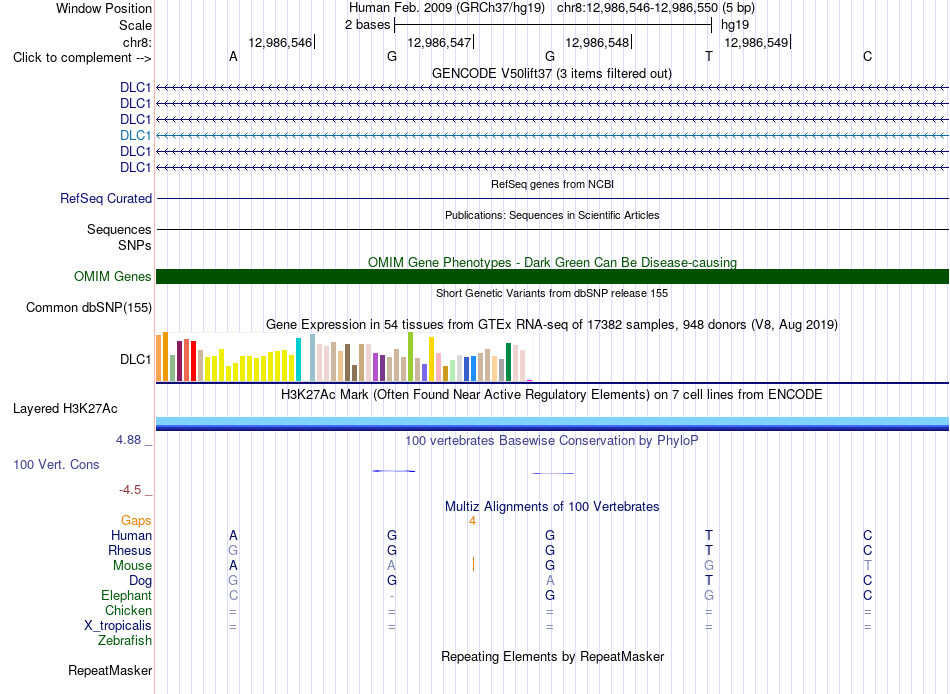Click the light blue H3K27Ac signal band
The width and height of the screenshot is (950, 694).
pos(552,421)
